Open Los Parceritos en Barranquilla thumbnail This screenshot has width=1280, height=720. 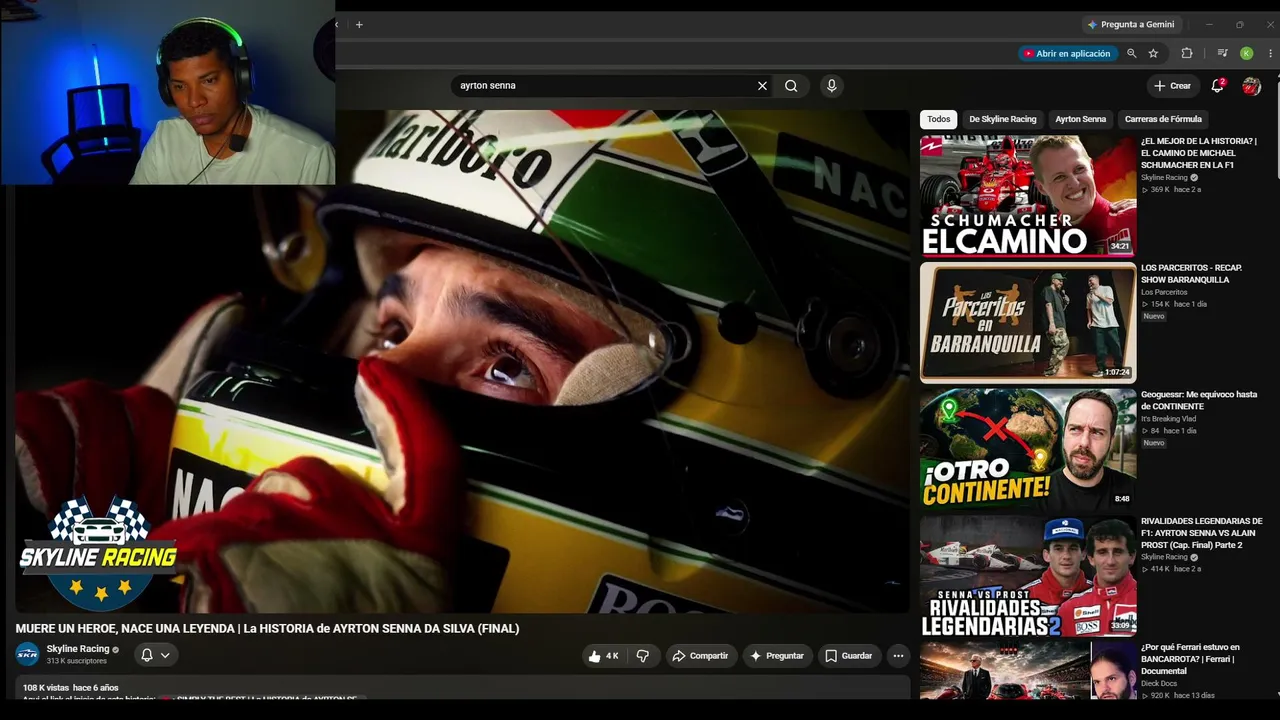1028,323
